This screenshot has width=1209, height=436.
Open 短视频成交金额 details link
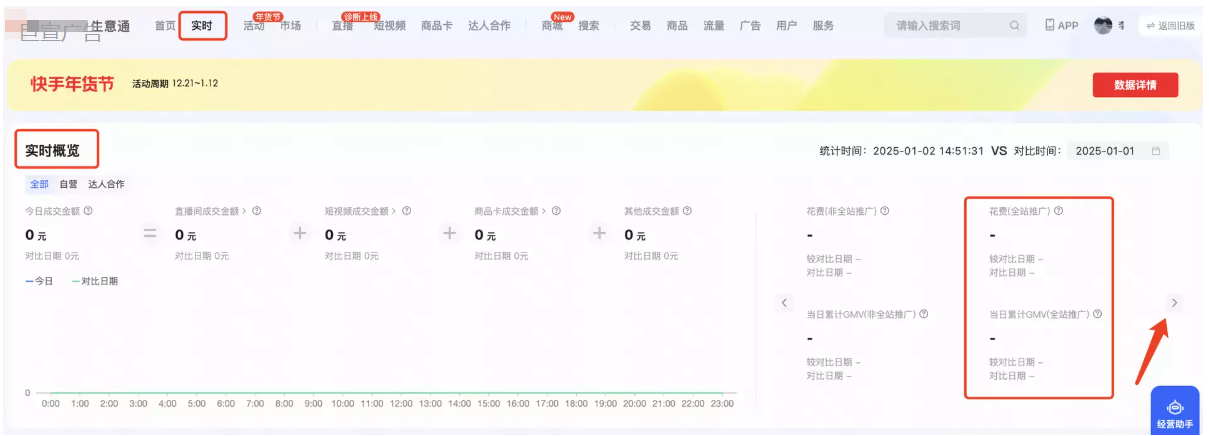click(395, 211)
